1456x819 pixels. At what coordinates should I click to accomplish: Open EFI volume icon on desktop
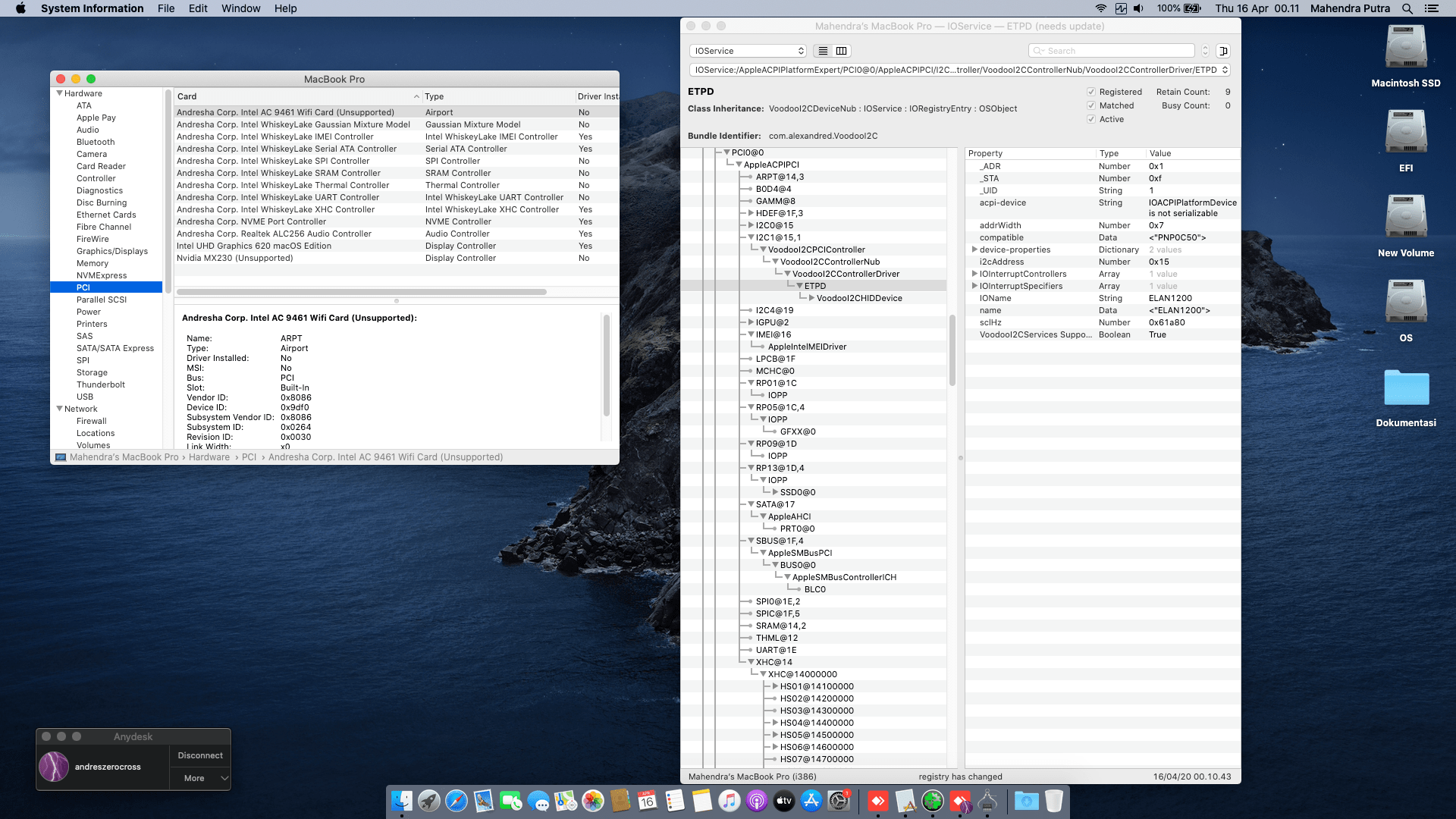coord(1406,132)
